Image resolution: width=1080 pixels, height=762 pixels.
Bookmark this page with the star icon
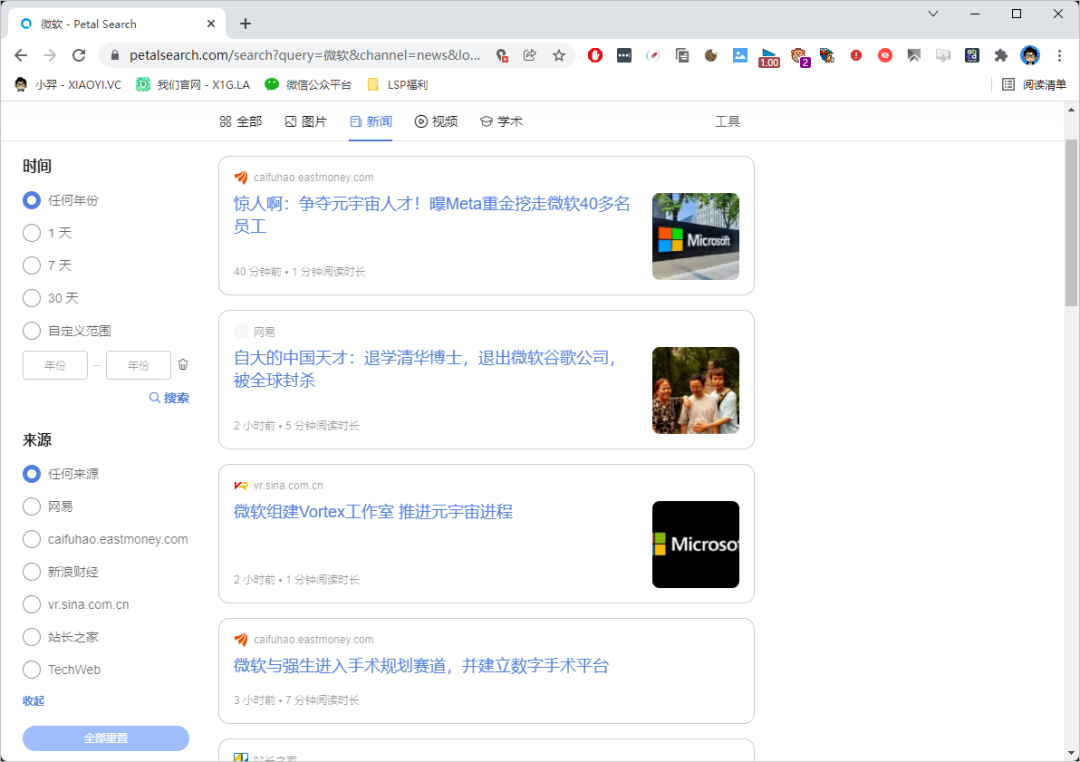[559, 55]
